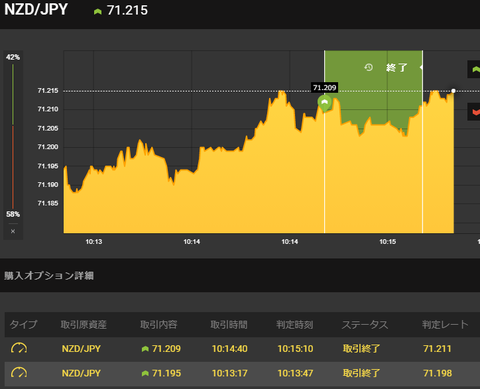This screenshot has height=389, width=480.
Task: Click the 71.195 trade content cell
Action: pos(161,373)
